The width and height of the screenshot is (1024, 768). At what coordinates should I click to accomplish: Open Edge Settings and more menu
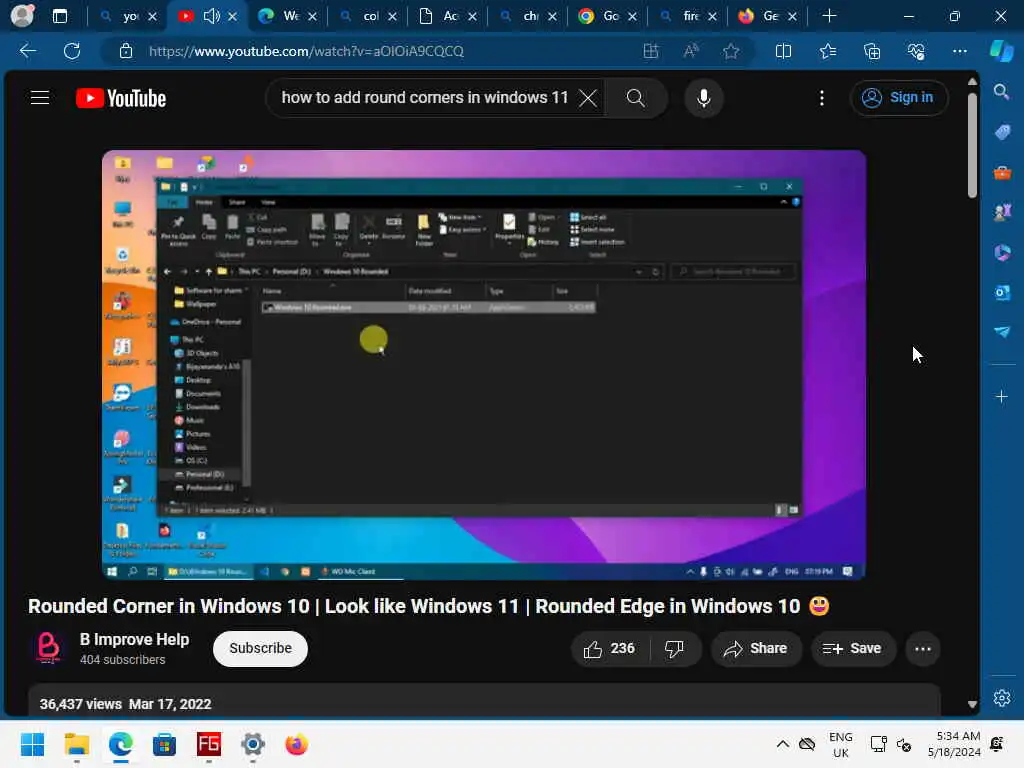pyautogui.click(x=959, y=51)
